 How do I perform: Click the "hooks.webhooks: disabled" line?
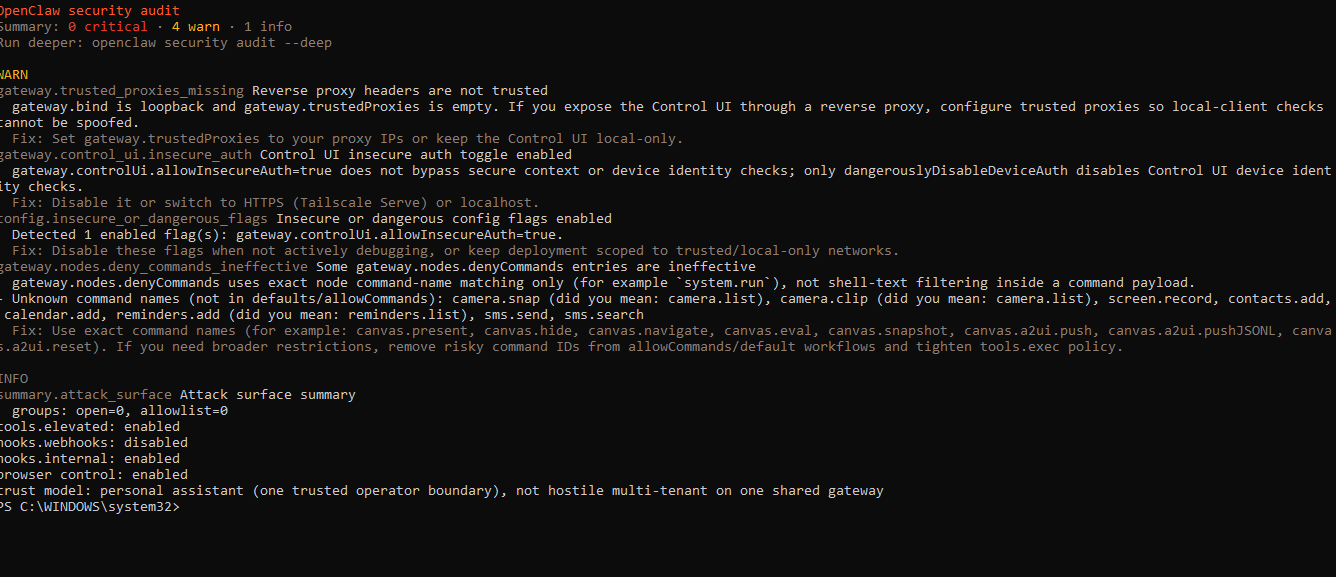(x=92, y=443)
